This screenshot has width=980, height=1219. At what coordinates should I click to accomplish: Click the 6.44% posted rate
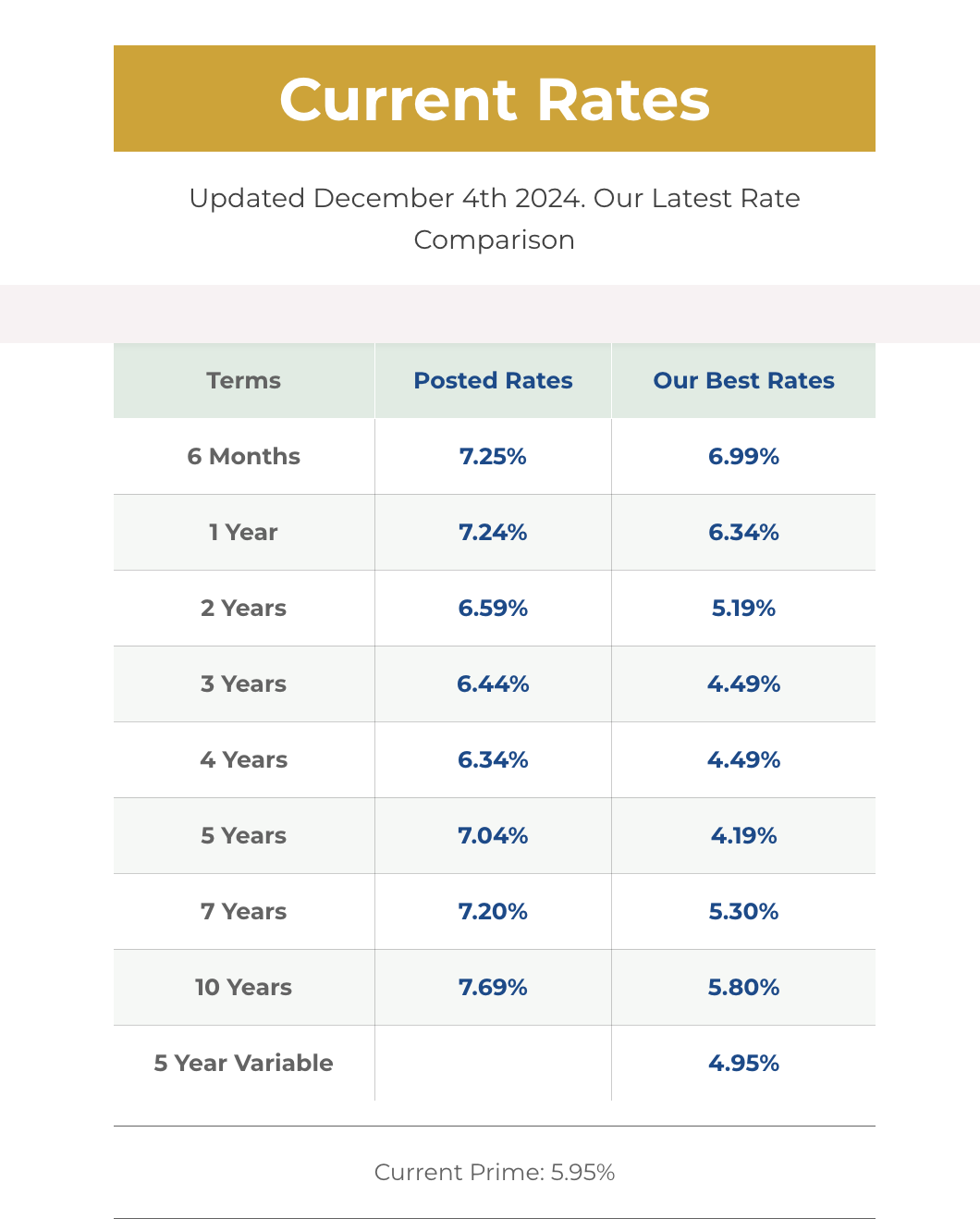coord(493,683)
